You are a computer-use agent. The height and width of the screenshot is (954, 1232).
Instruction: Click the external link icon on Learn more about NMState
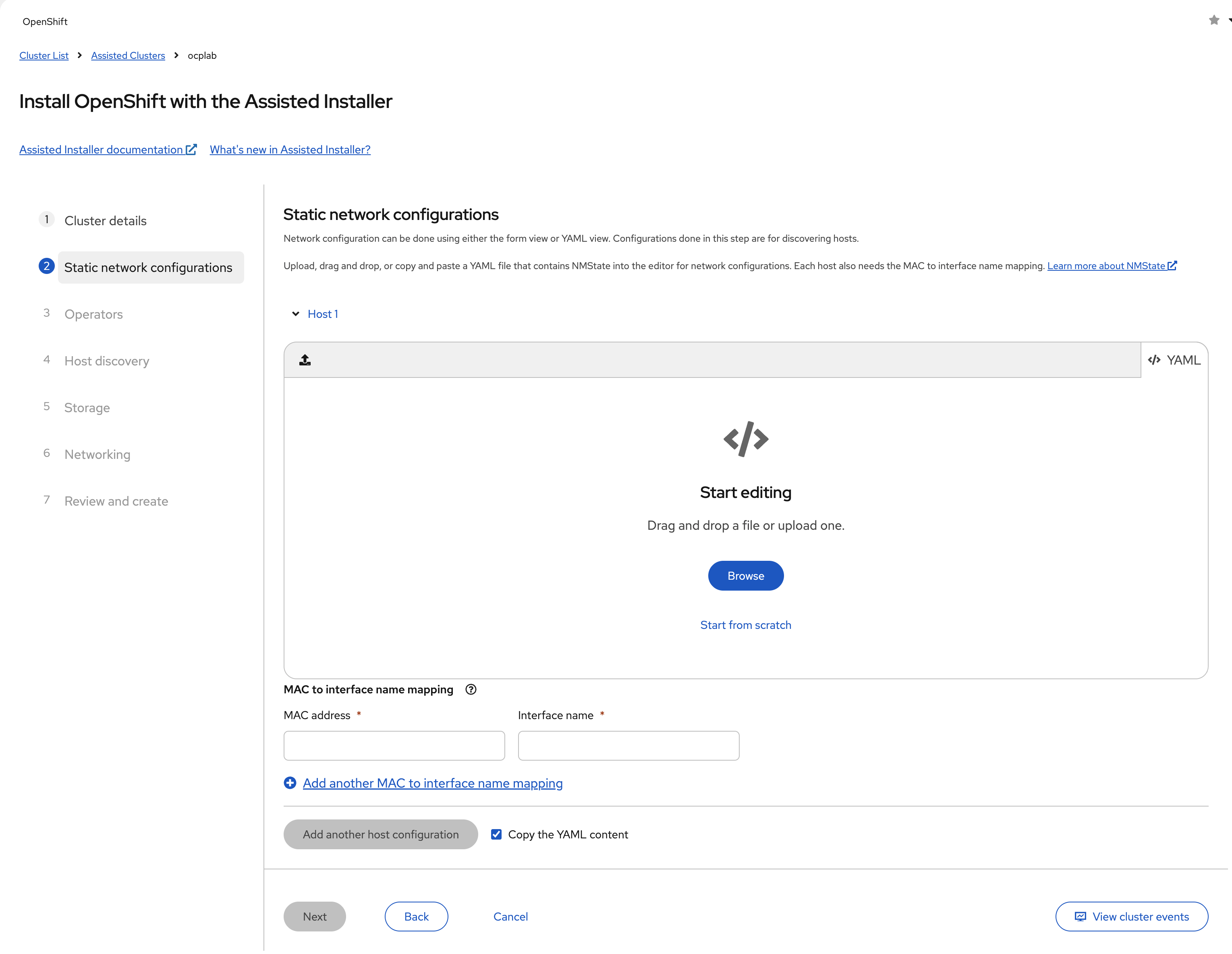1172,265
